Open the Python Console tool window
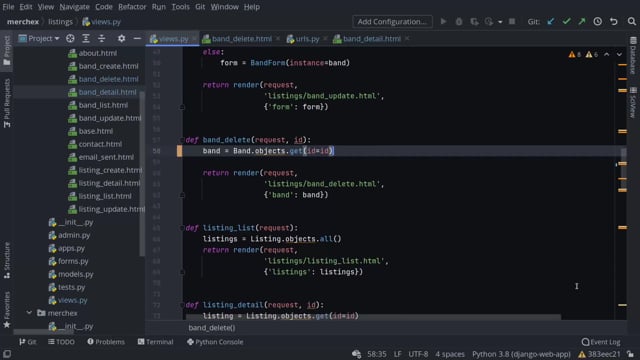The image size is (640, 360). coord(215,342)
